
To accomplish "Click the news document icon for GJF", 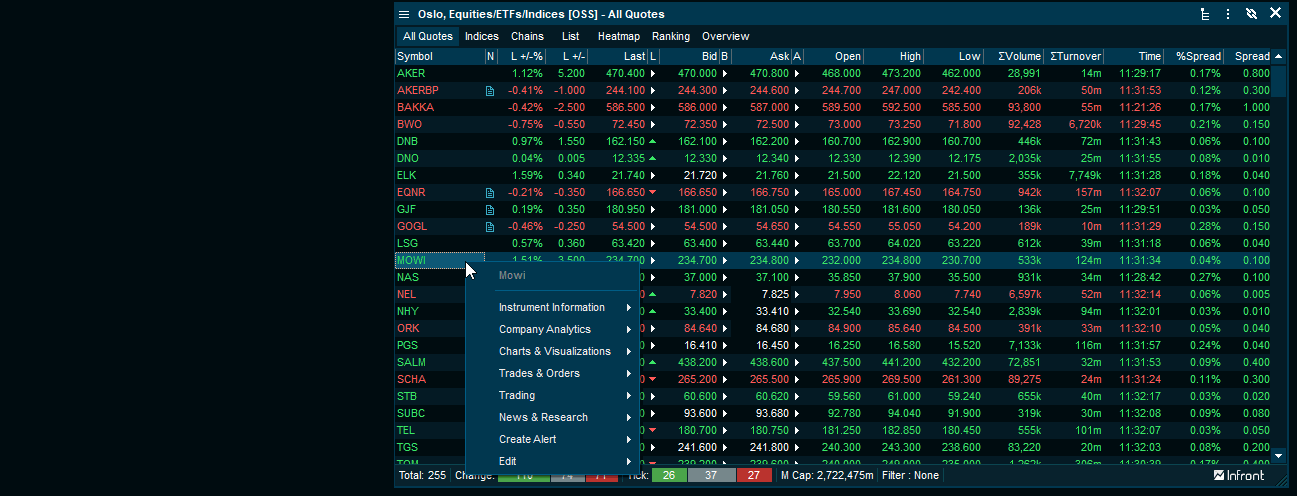I will click(x=490, y=210).
